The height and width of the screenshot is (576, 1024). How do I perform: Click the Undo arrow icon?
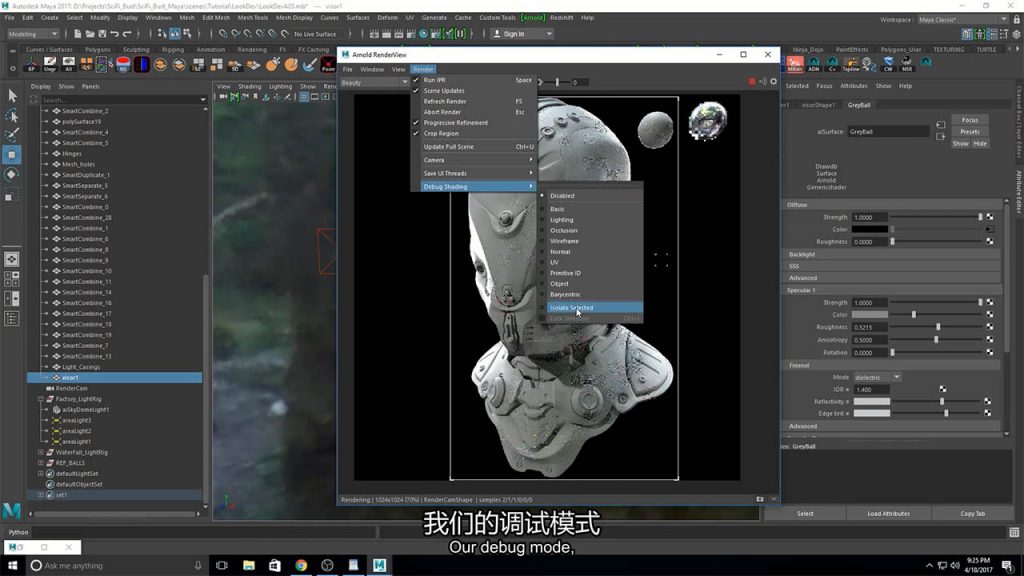(114, 33)
